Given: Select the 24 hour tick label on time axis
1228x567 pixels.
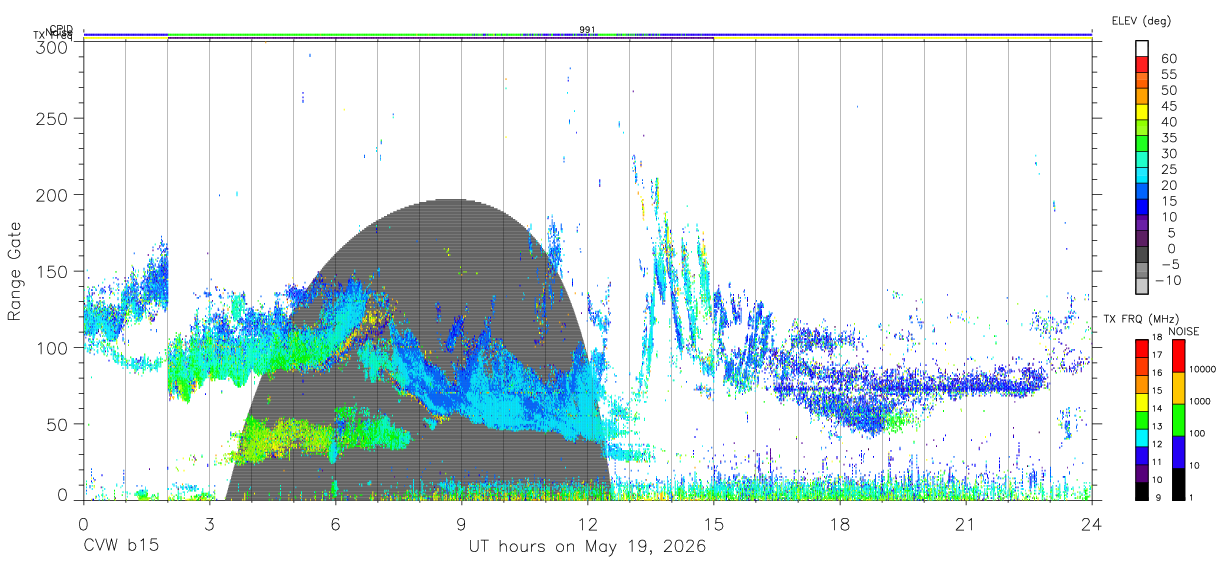Looking at the screenshot, I should point(1091,523).
